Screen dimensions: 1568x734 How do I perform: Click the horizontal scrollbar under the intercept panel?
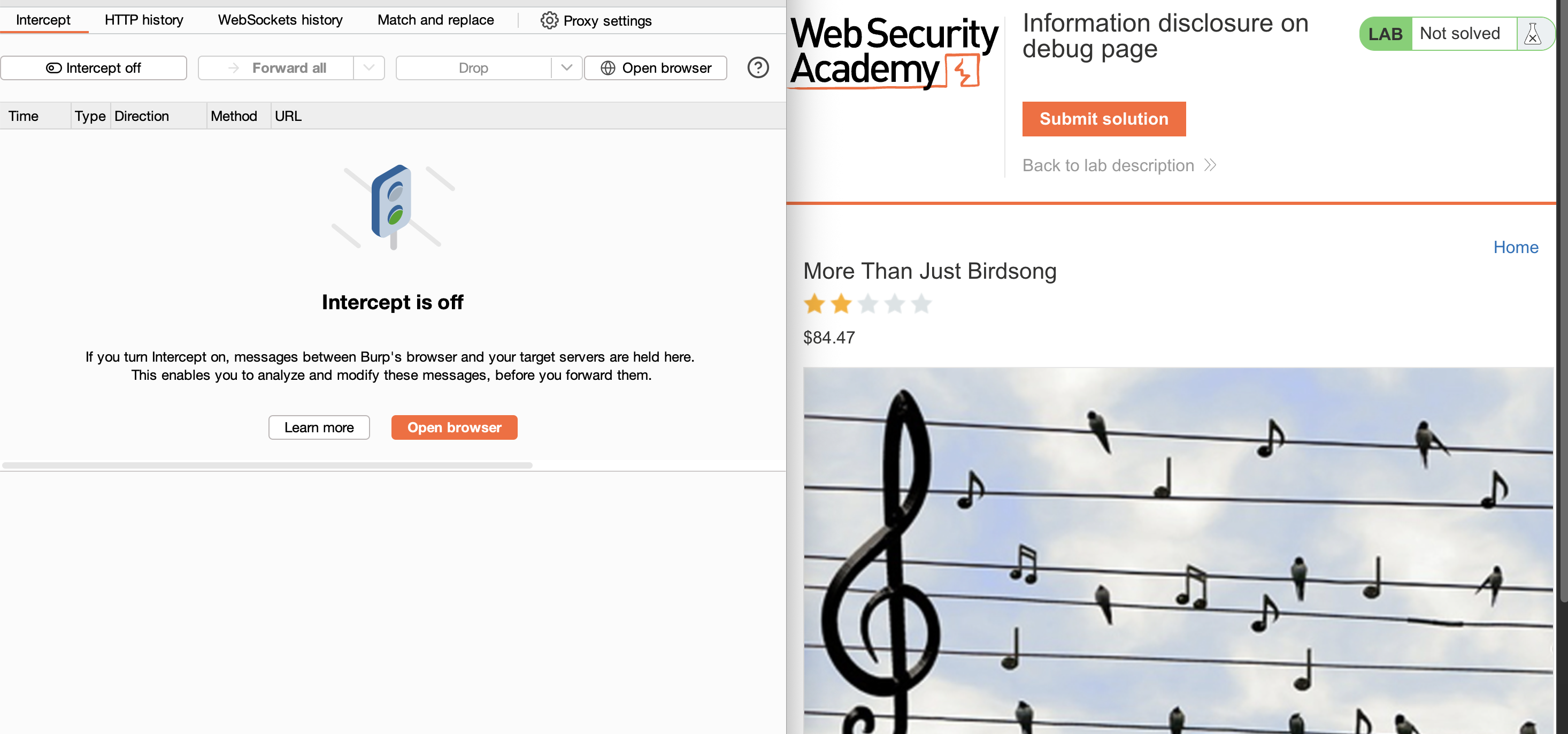(x=267, y=465)
